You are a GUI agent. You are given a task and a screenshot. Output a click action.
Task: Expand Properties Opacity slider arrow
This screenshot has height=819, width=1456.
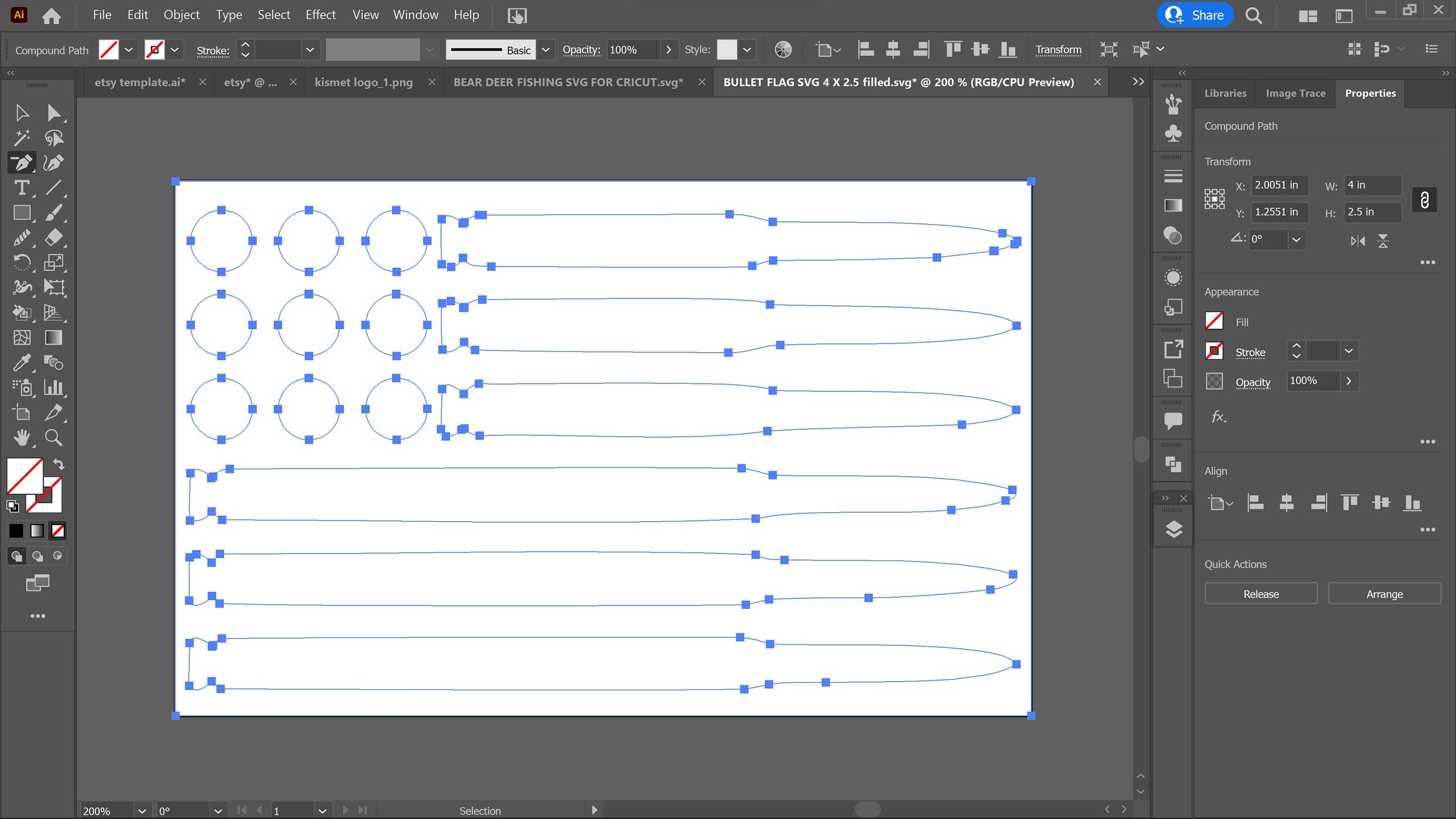[1349, 381]
